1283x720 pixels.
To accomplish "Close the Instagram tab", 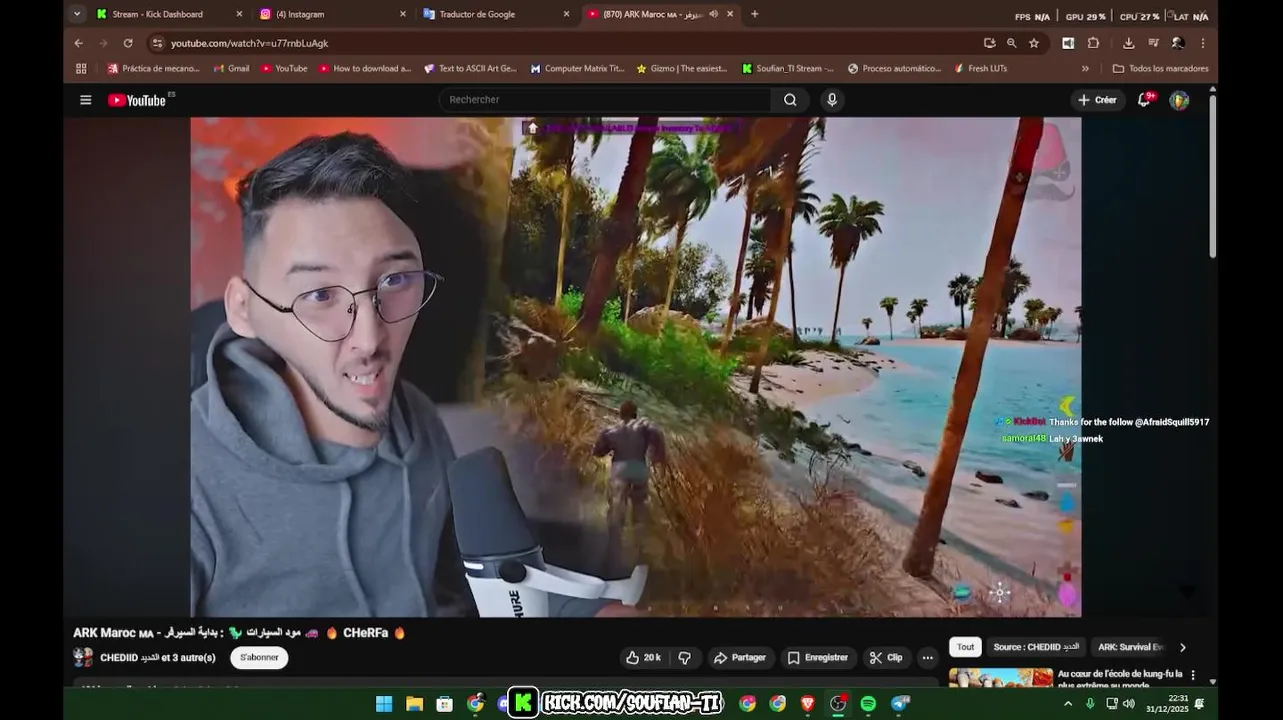I will point(403,14).
